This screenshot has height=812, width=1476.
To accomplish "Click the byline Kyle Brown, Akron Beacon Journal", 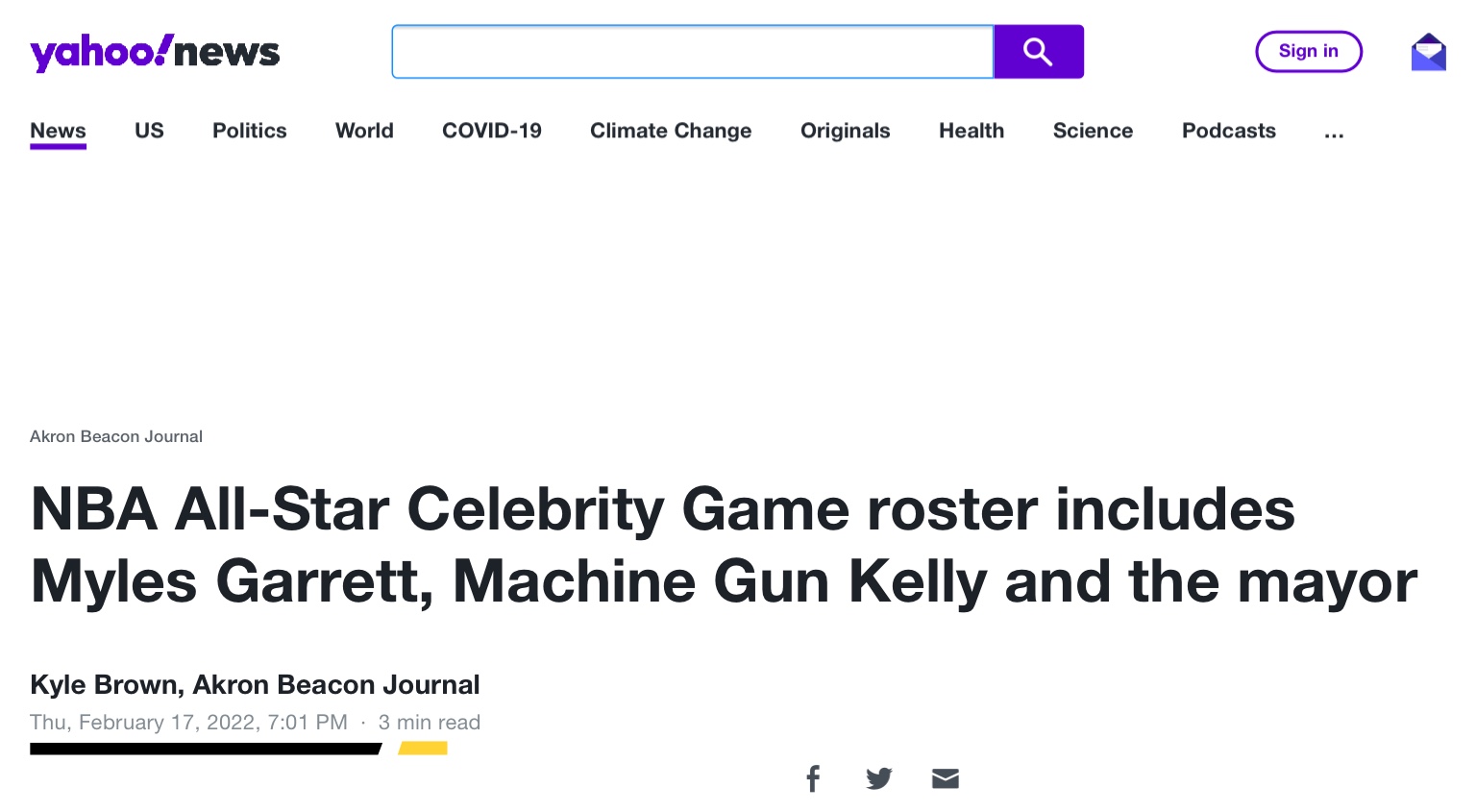I will pyautogui.click(x=255, y=684).
